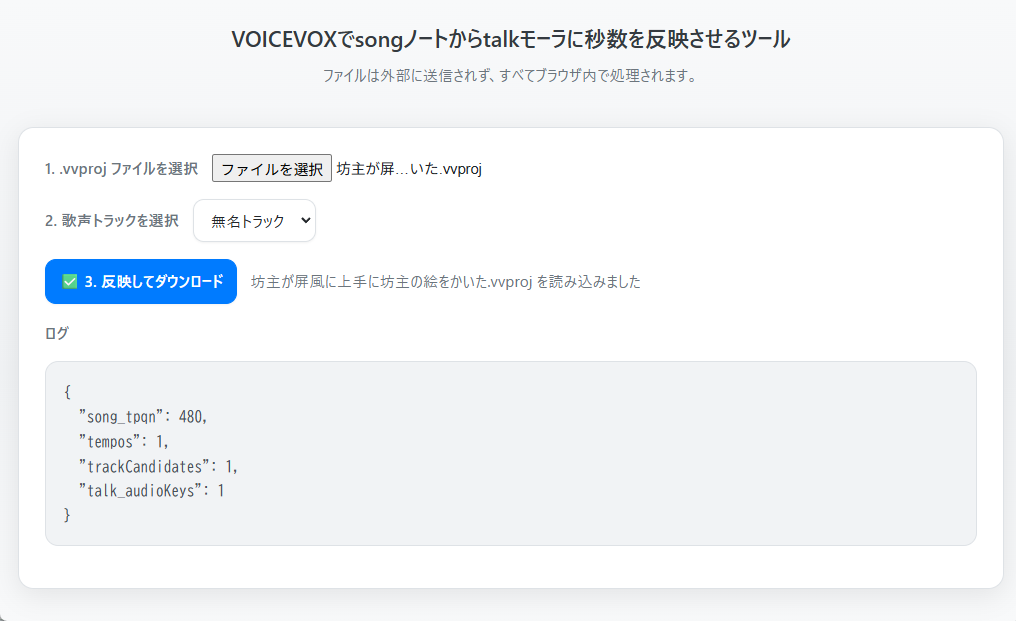The image size is (1016, 621).
Task: Open the 無名トラック track dropdown
Action: [254, 221]
